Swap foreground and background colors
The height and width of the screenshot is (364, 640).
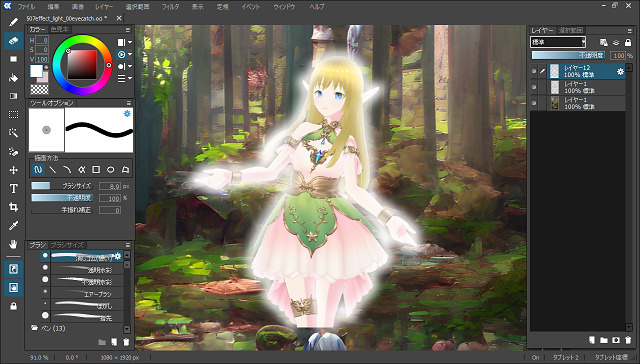click(46, 67)
